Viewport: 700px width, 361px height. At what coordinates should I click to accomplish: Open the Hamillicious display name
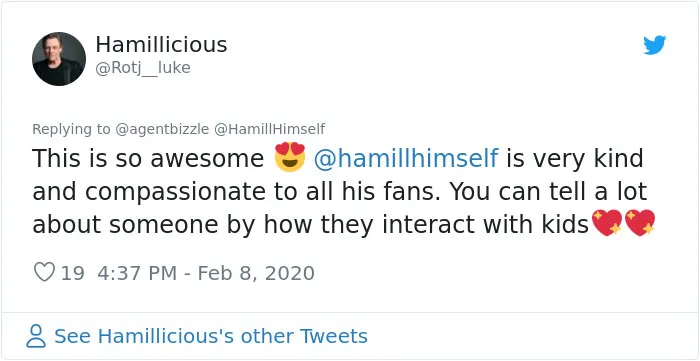click(x=161, y=45)
